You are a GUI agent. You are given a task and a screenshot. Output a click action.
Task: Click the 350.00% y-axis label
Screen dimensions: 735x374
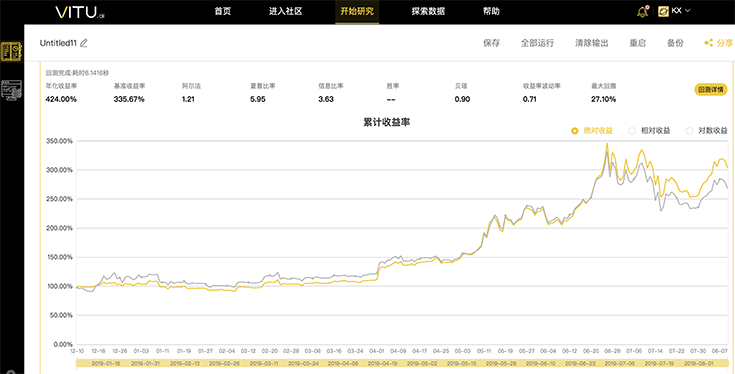(x=60, y=141)
